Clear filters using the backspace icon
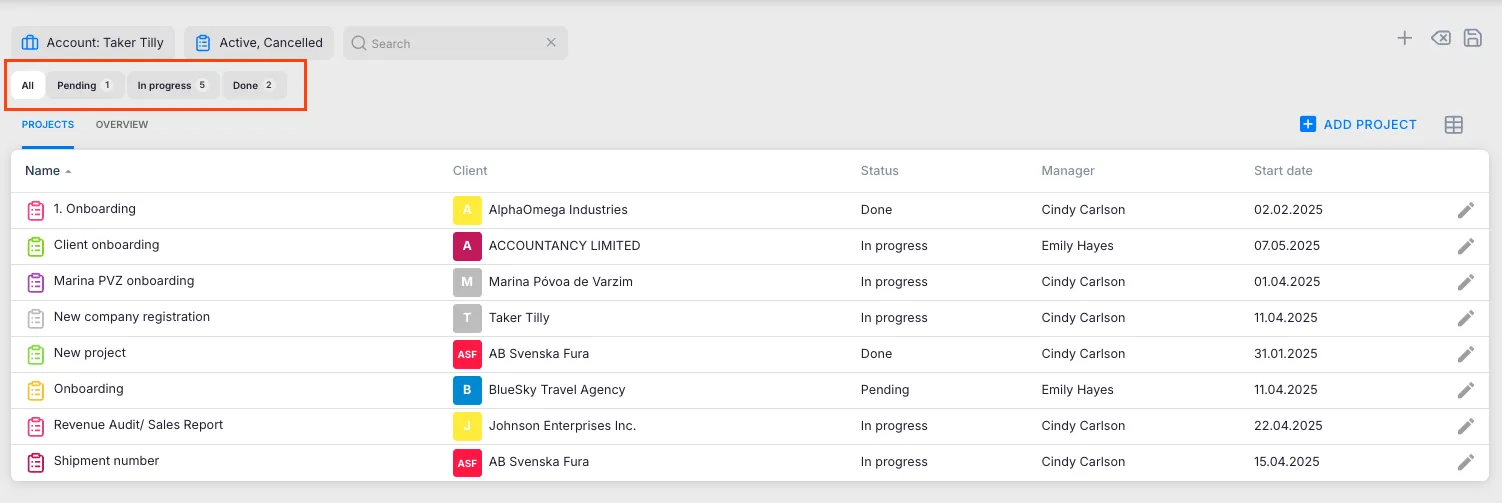Viewport: 1502px width, 503px height. pyautogui.click(x=1440, y=38)
